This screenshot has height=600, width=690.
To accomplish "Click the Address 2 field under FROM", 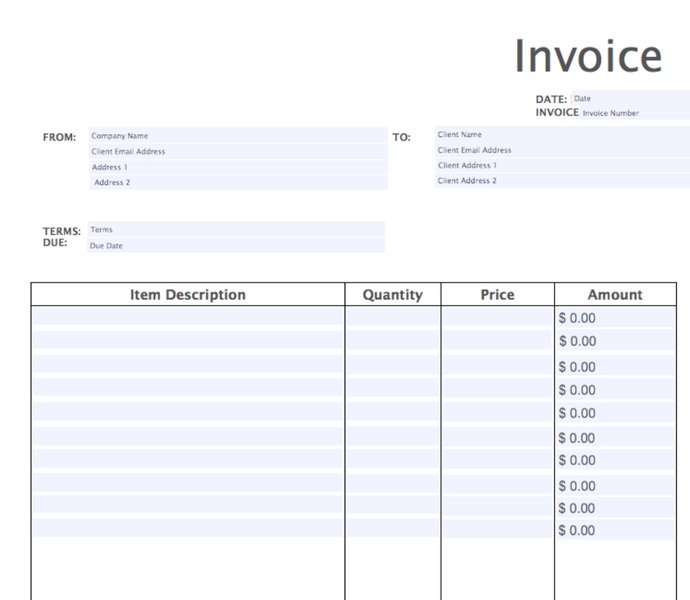I will (238, 182).
